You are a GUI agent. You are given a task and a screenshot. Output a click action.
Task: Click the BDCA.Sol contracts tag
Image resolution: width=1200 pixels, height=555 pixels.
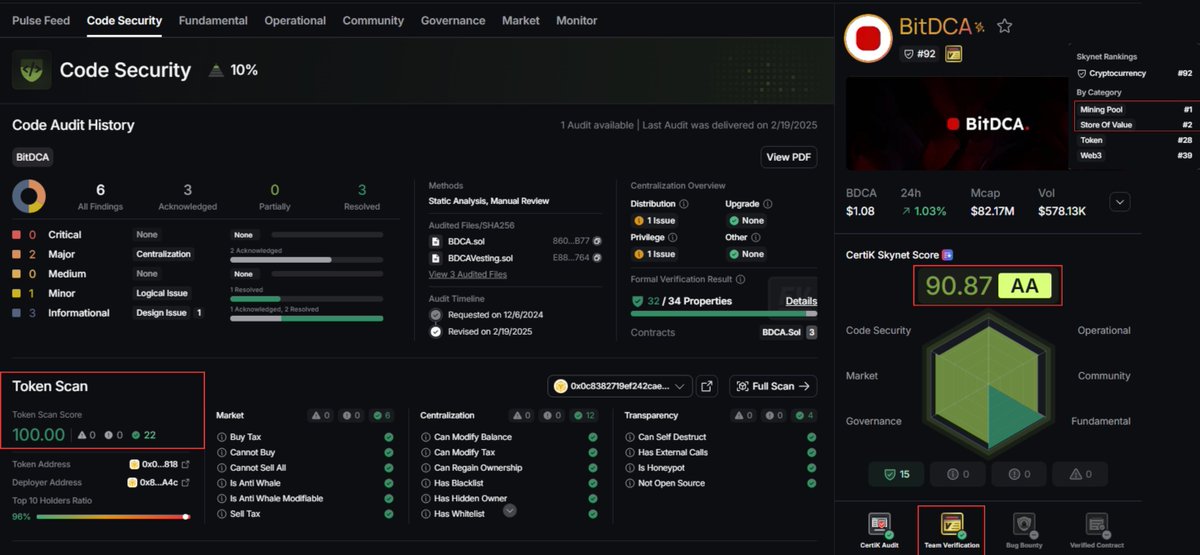point(789,332)
